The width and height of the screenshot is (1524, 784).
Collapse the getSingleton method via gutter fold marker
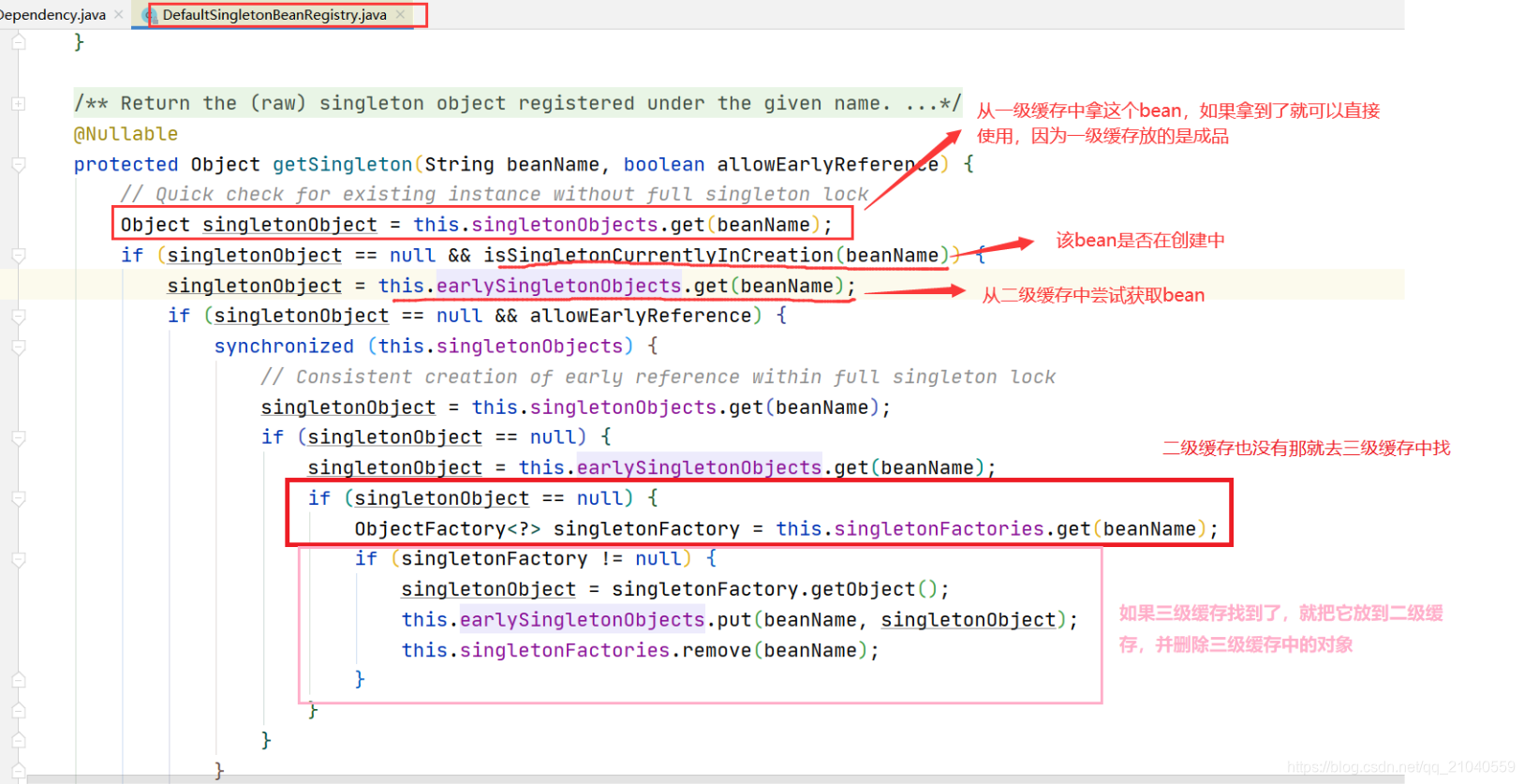click(18, 165)
